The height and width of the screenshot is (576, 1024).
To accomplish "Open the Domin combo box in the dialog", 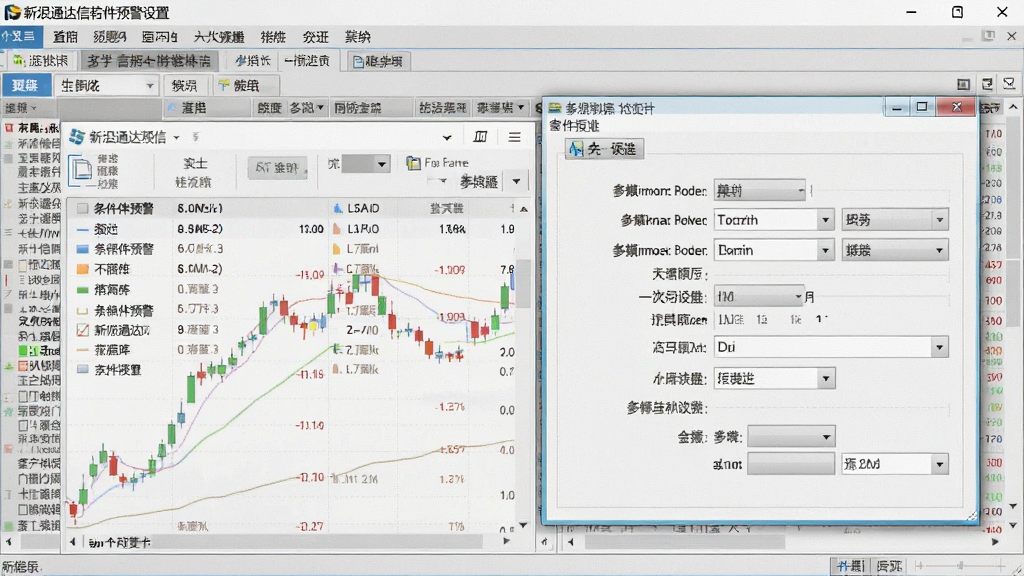I will [x=774, y=250].
